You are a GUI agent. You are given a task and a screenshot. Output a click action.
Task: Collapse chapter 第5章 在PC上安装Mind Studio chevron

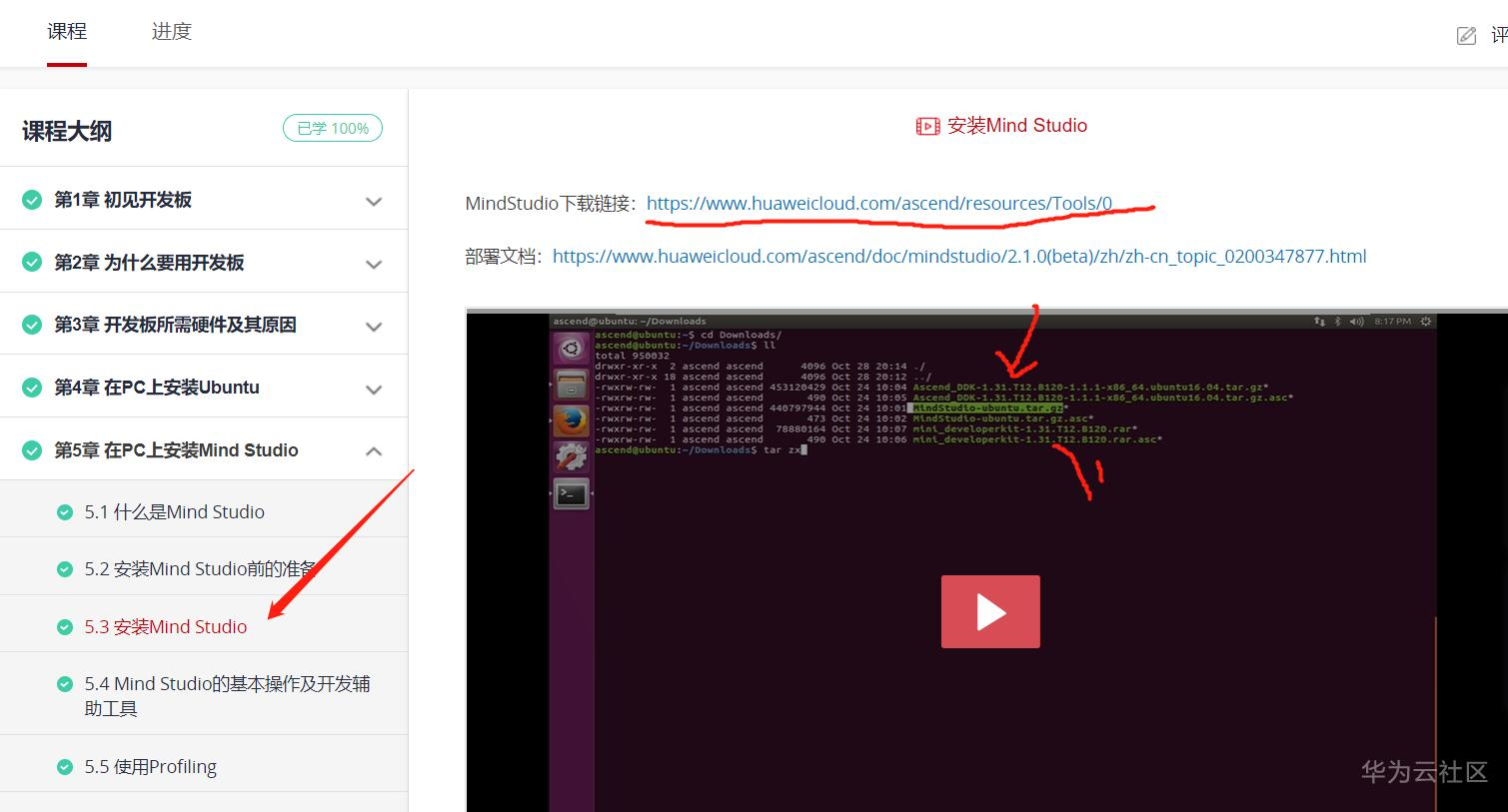[374, 451]
